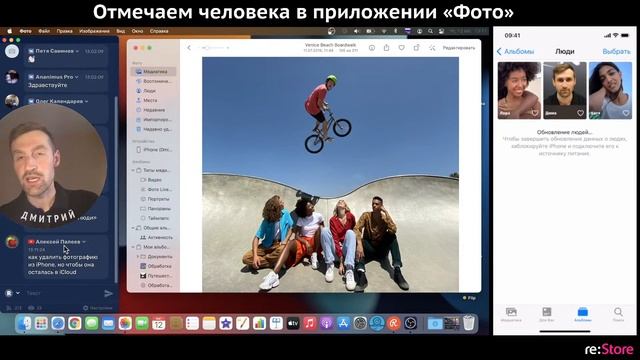
Task: Open Импортированные in the Photos sidebar
Action: pos(153,120)
